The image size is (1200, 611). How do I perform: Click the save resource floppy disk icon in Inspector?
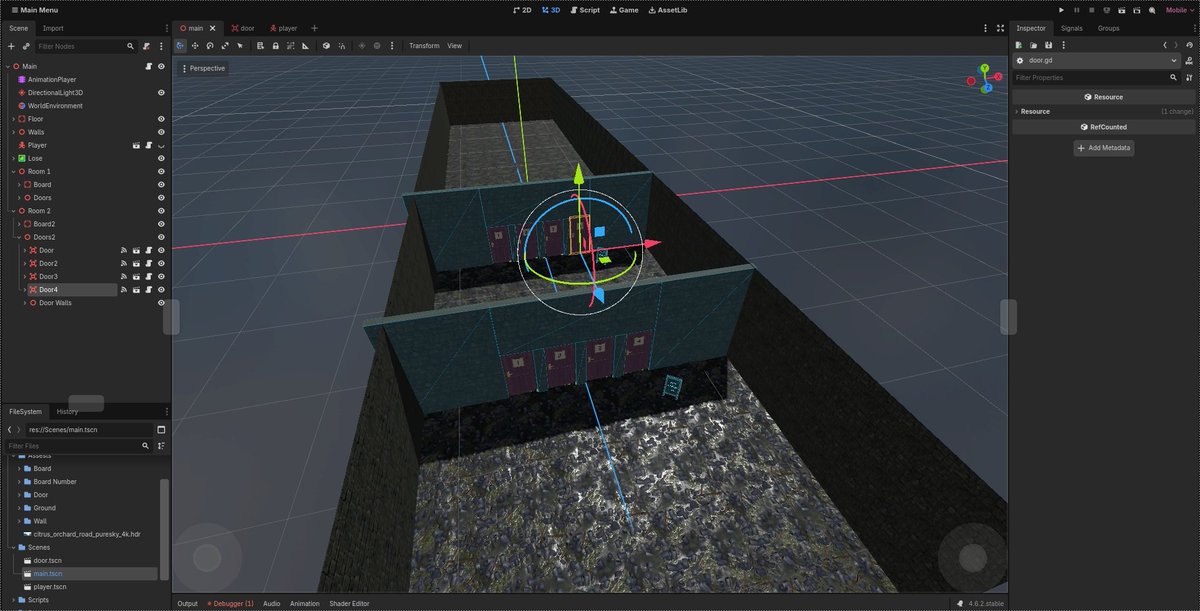pyautogui.click(x=1048, y=45)
